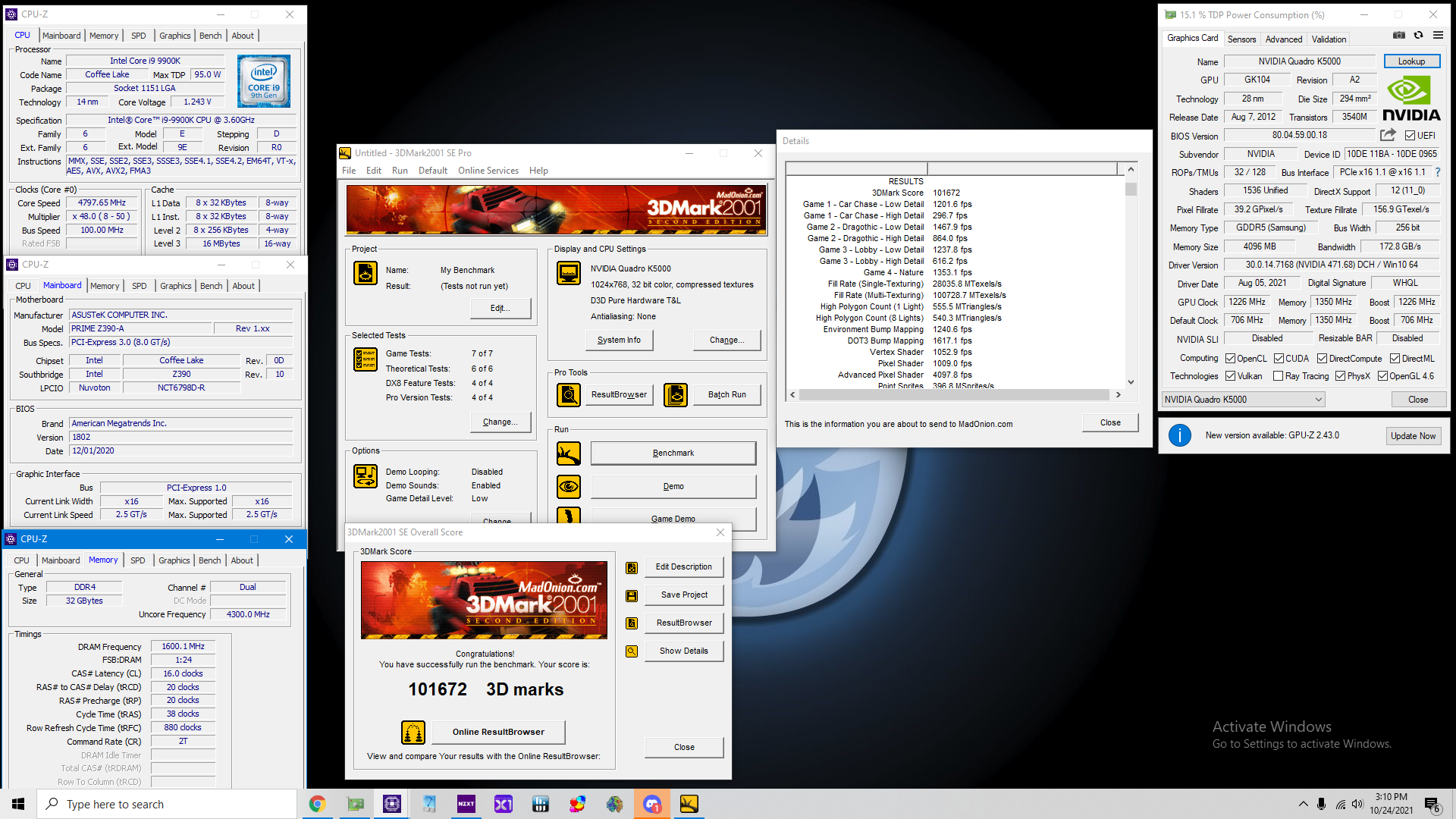Click the Demo eye icon
Viewport: 1456px width, 819px height.
tap(569, 486)
